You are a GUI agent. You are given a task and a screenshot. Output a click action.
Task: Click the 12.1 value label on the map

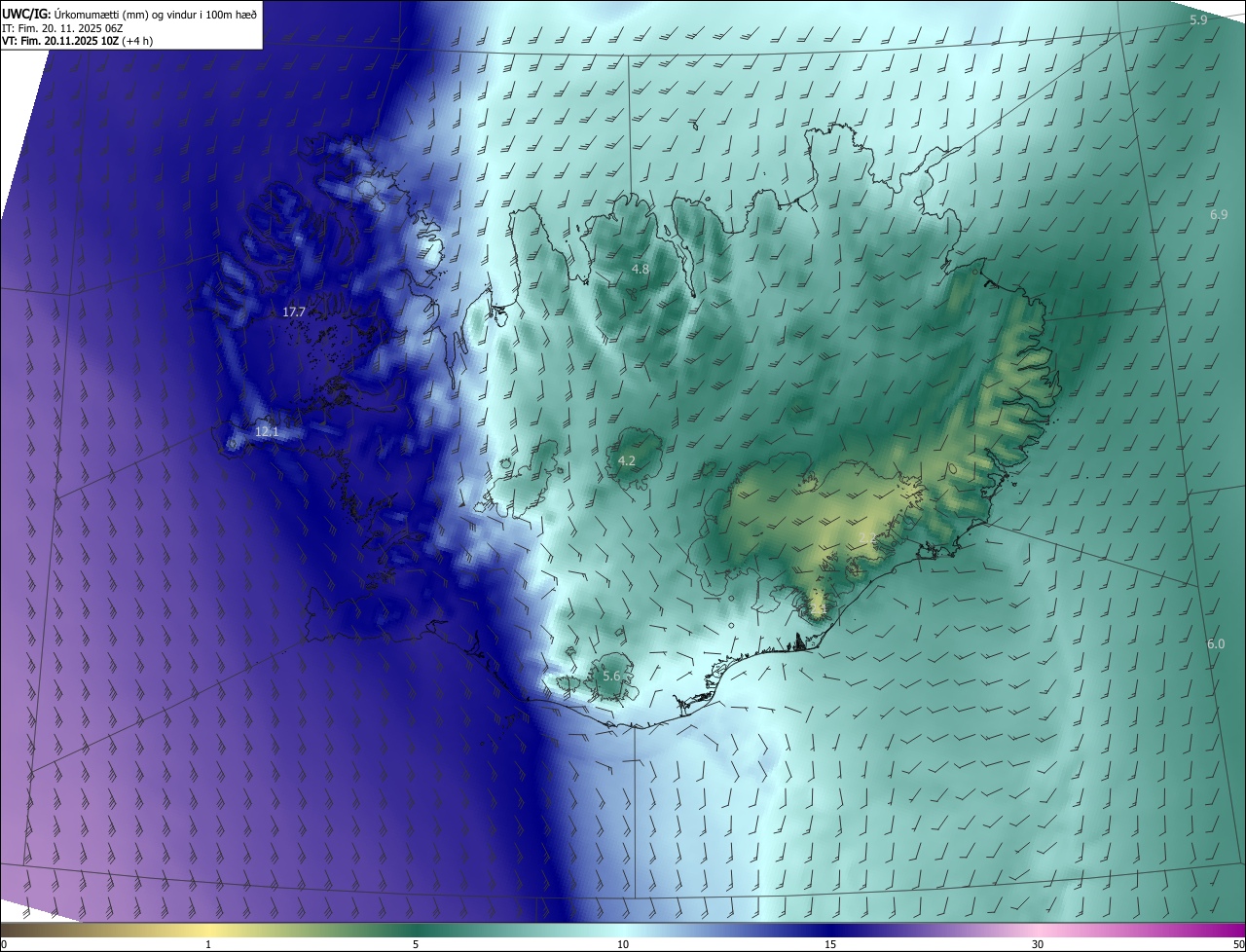point(267,431)
